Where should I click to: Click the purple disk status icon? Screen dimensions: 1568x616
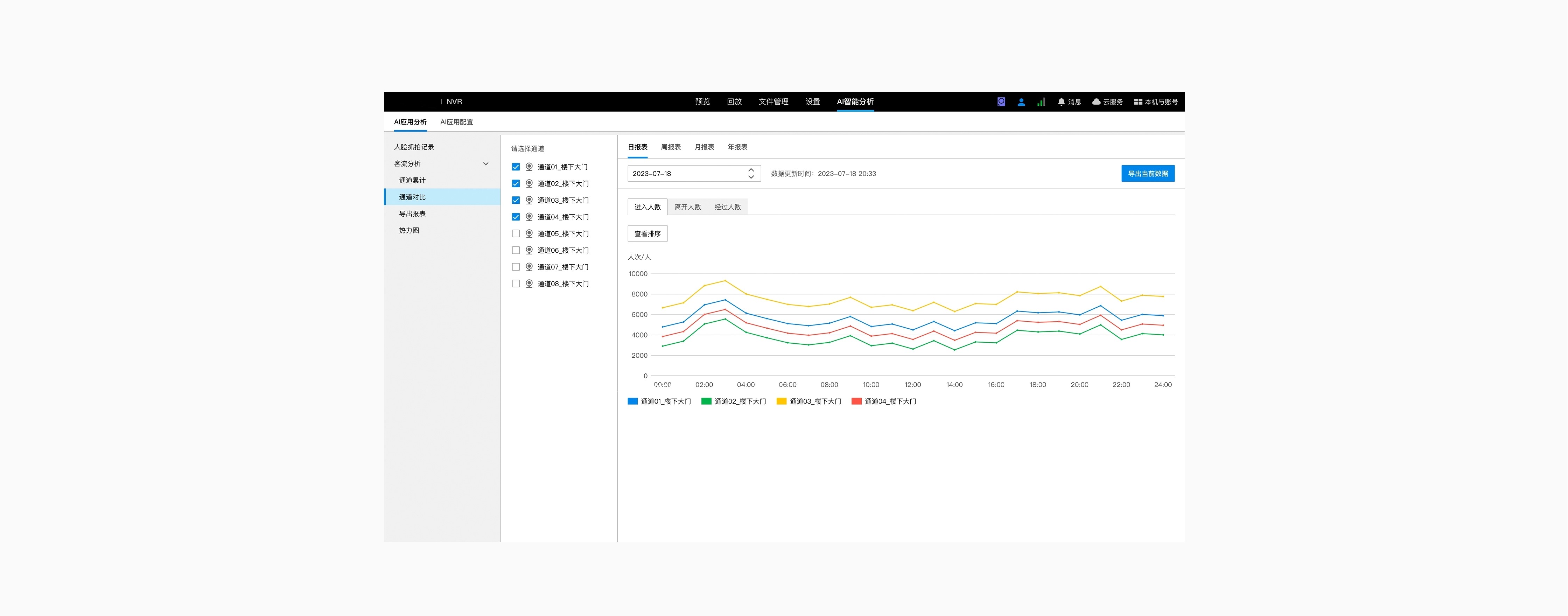pos(1001,101)
